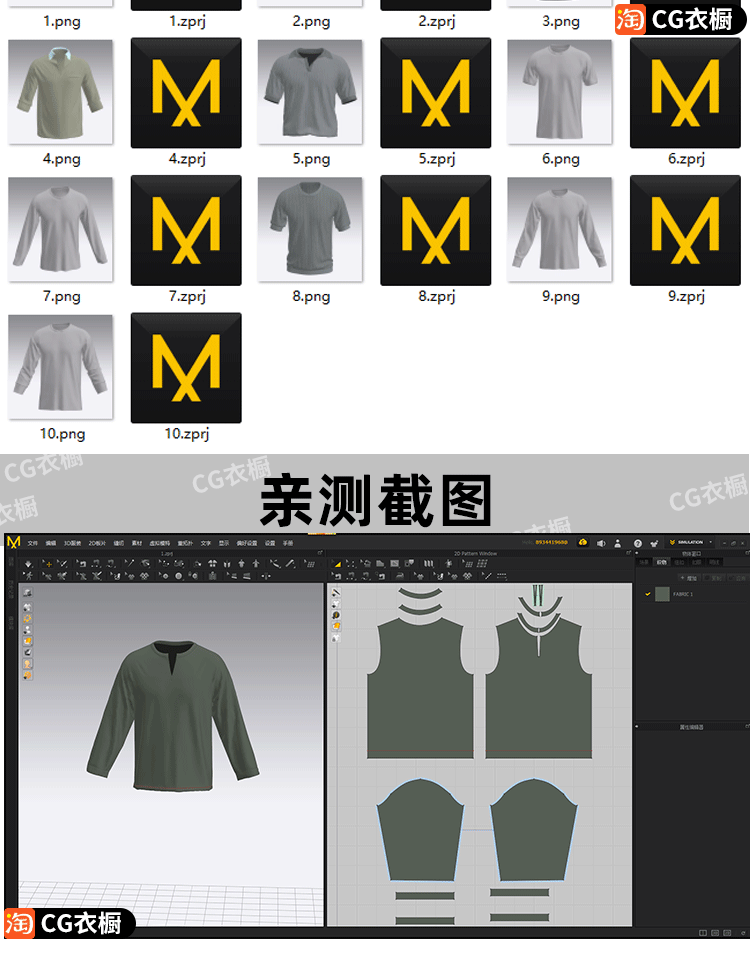
Task: Select the 5.png polo shirt thumbnail
Action: 310,92
